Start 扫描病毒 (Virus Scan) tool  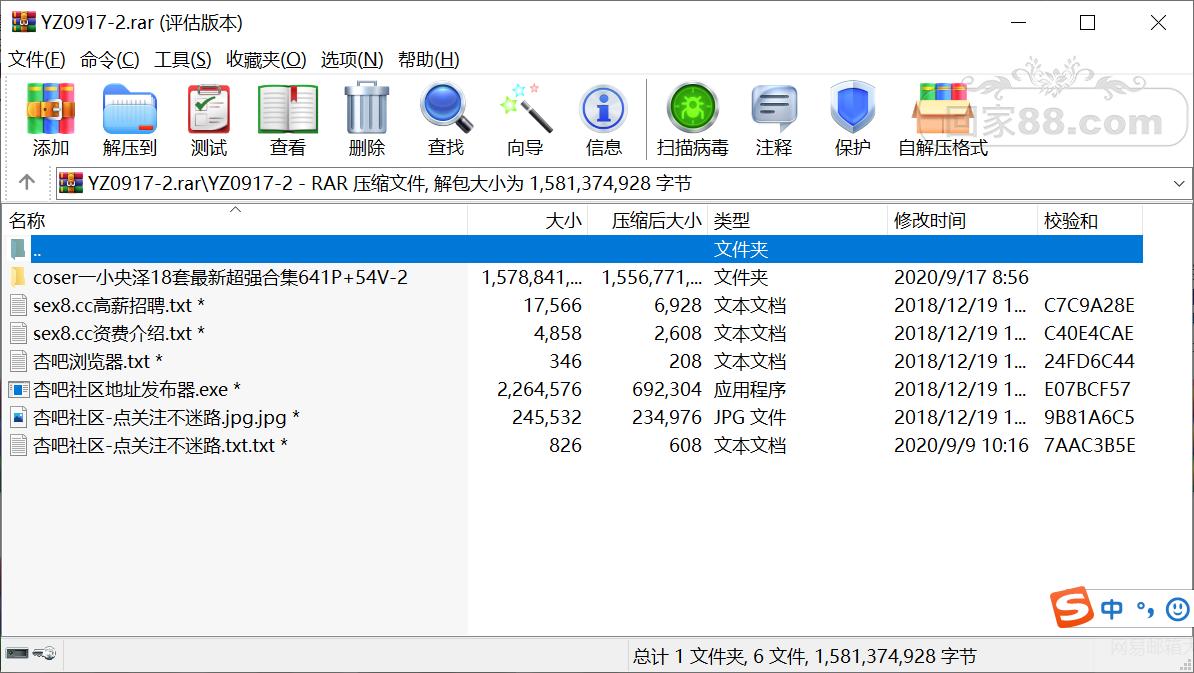tap(692, 120)
